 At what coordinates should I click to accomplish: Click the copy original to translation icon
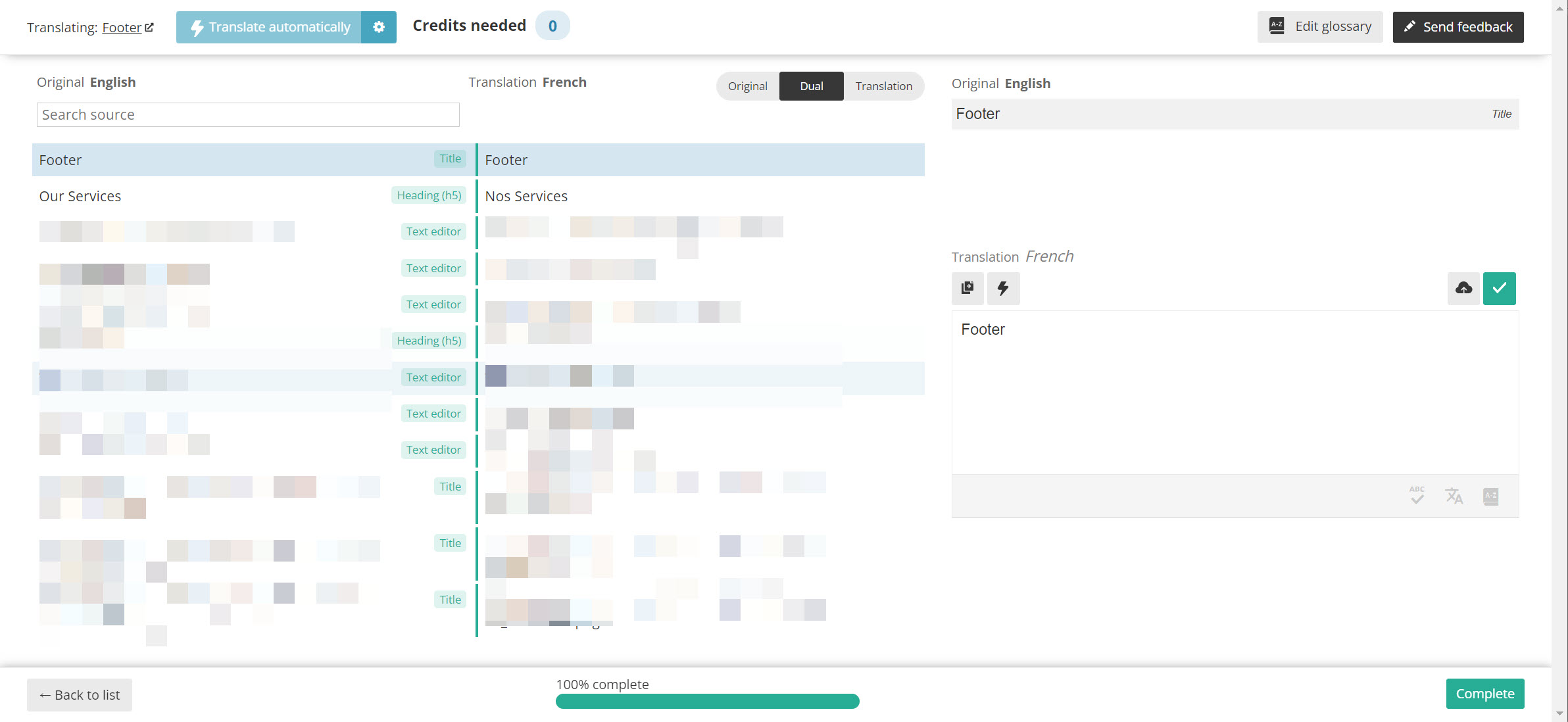[x=967, y=288]
